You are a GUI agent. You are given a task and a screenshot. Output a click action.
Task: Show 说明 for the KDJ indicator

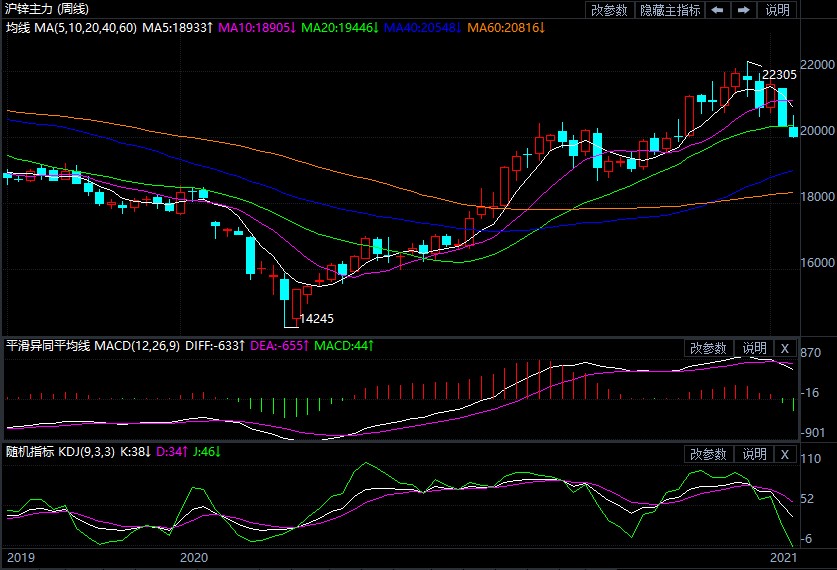(753, 454)
